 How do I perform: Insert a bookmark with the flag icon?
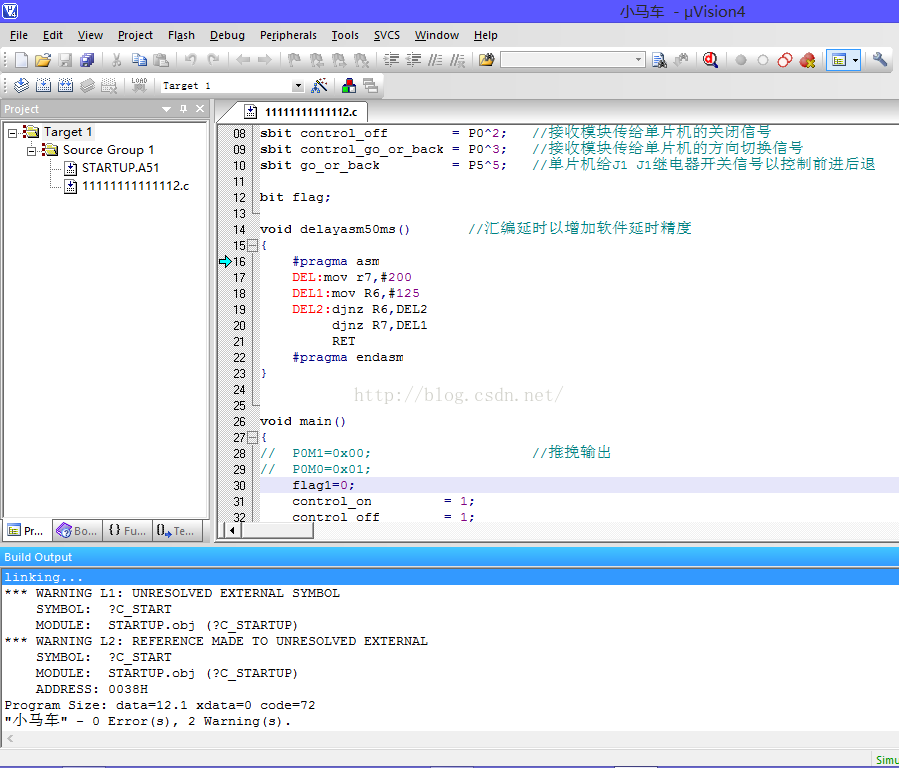(294, 60)
